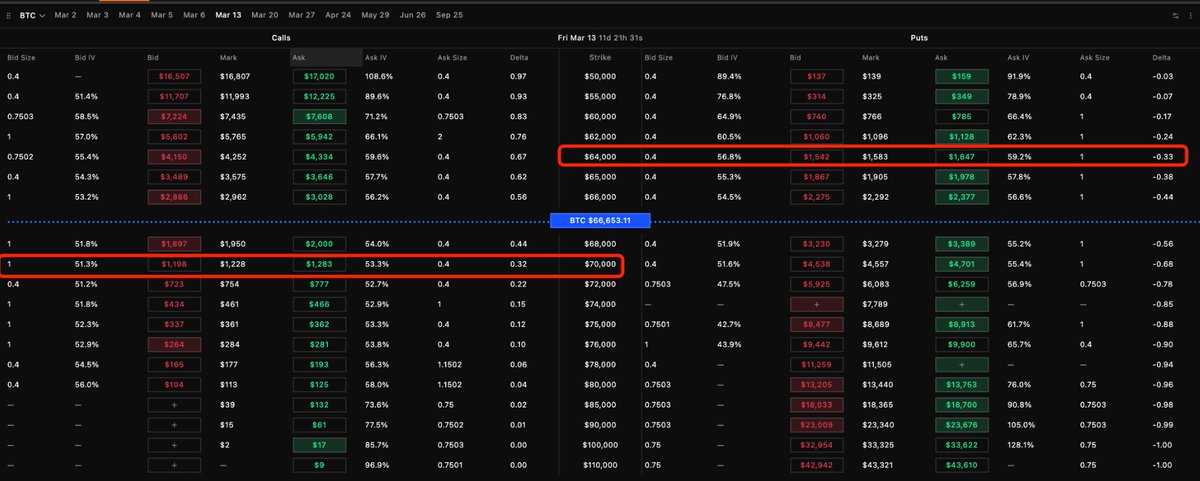Click the $1,283 call ask on $70,000 strike
This screenshot has width=1200, height=481.
point(319,264)
